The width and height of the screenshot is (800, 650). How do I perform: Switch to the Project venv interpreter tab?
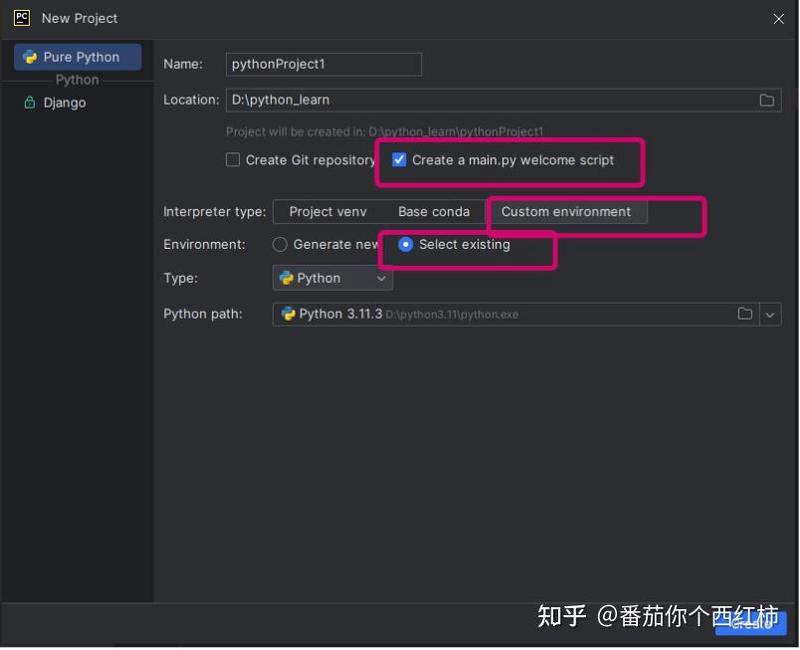(x=328, y=212)
